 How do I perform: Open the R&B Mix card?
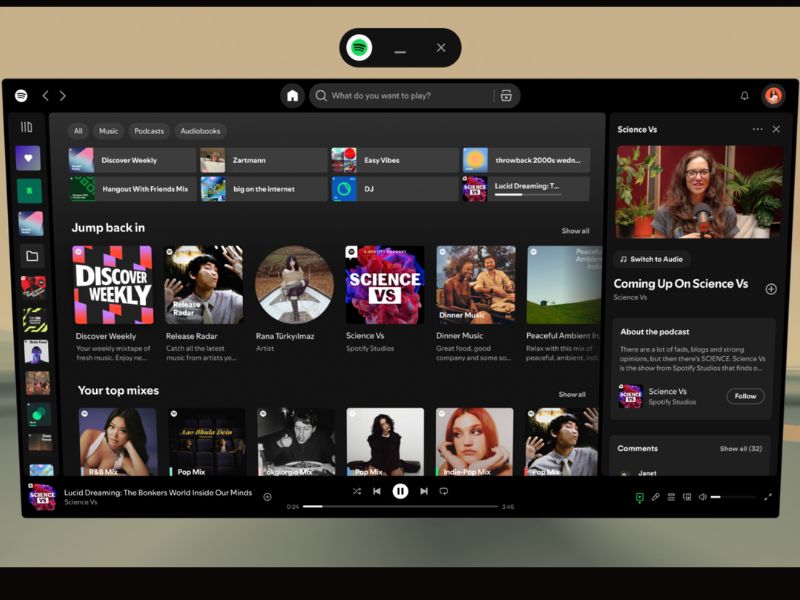[x=118, y=442]
